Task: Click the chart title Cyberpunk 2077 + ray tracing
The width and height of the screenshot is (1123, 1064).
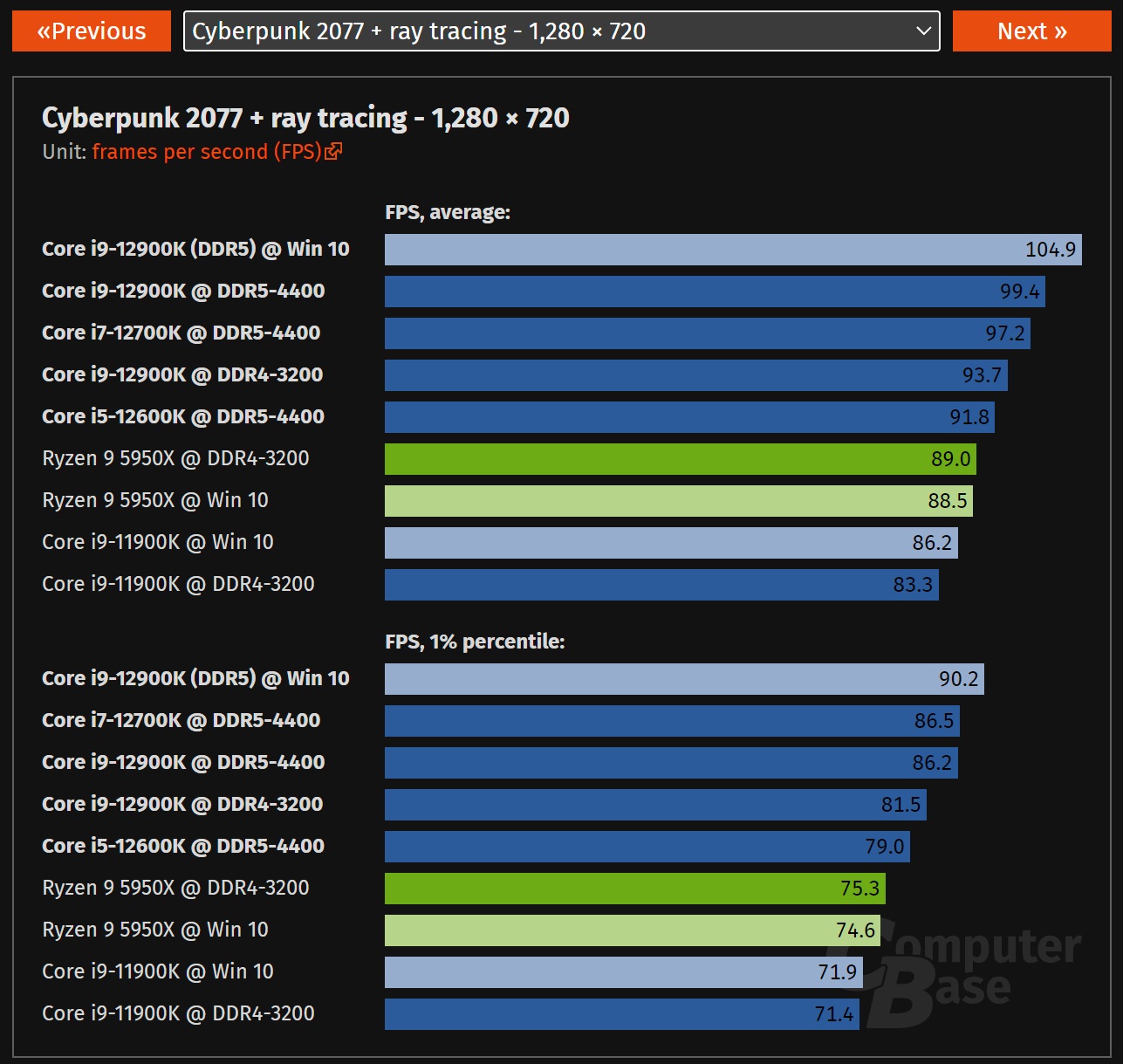Action: click(305, 118)
